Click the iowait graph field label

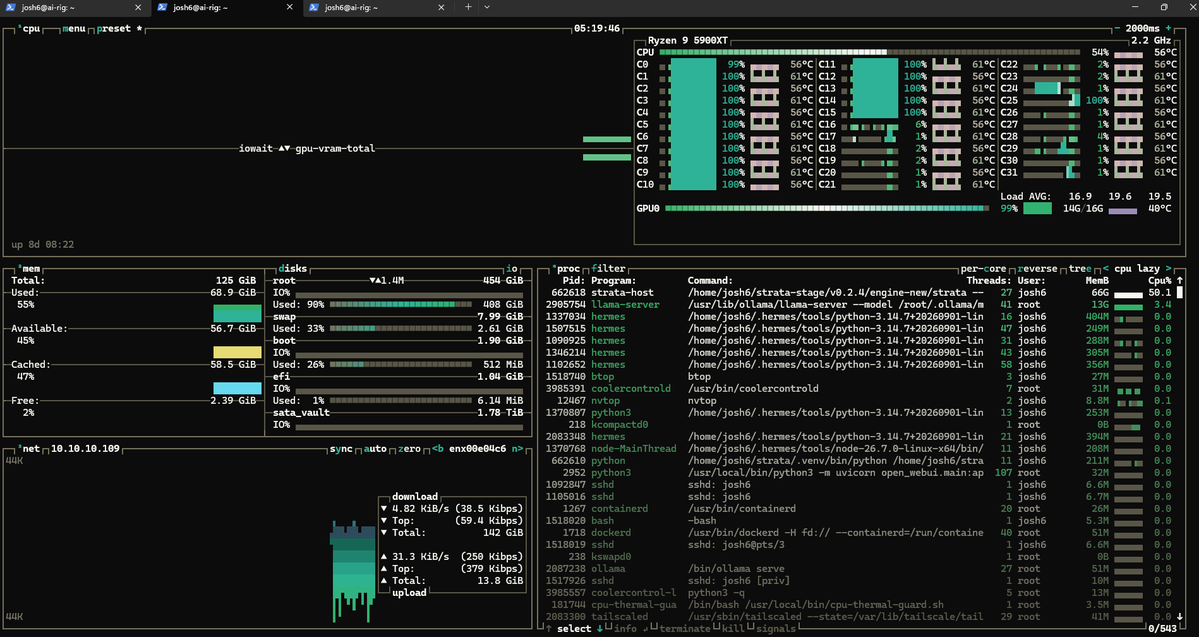click(255, 148)
